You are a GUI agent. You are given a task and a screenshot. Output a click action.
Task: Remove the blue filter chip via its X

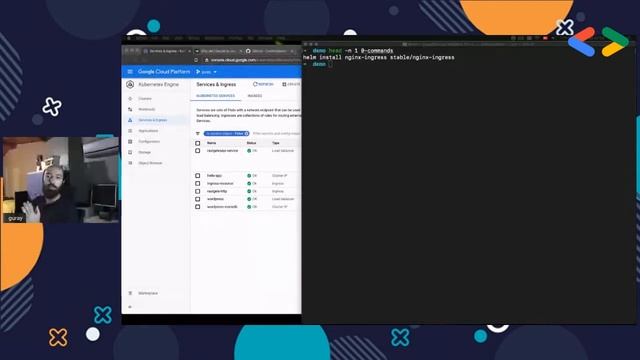tap(247, 133)
